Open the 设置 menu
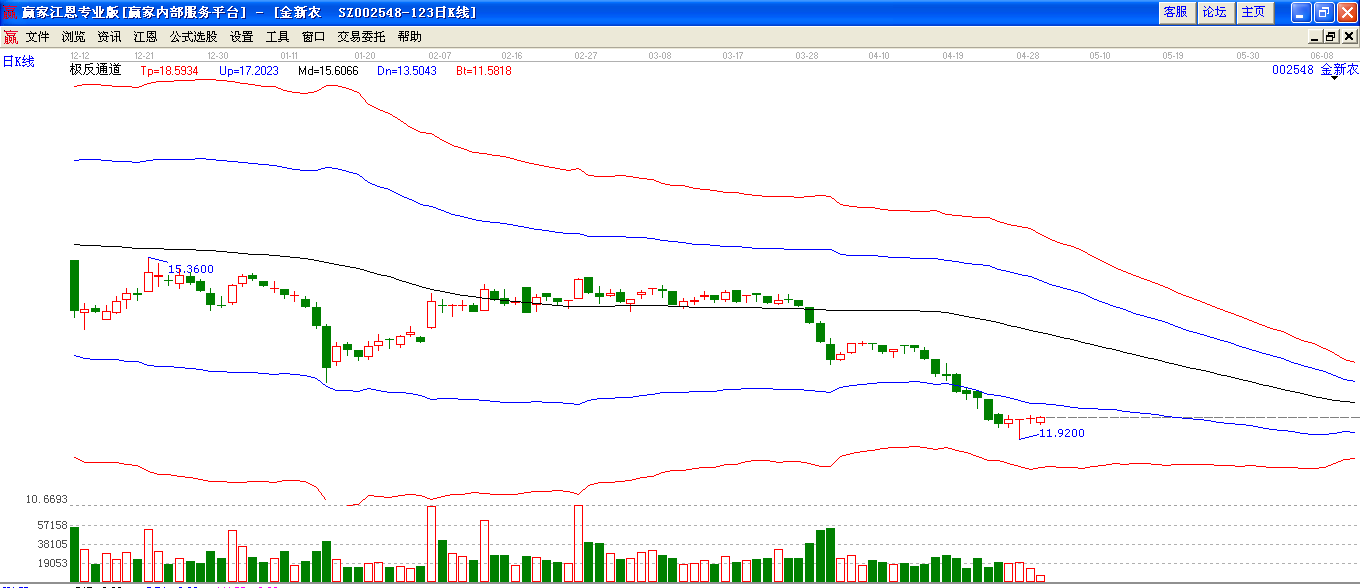The width and height of the screenshot is (1360, 588). pos(241,36)
